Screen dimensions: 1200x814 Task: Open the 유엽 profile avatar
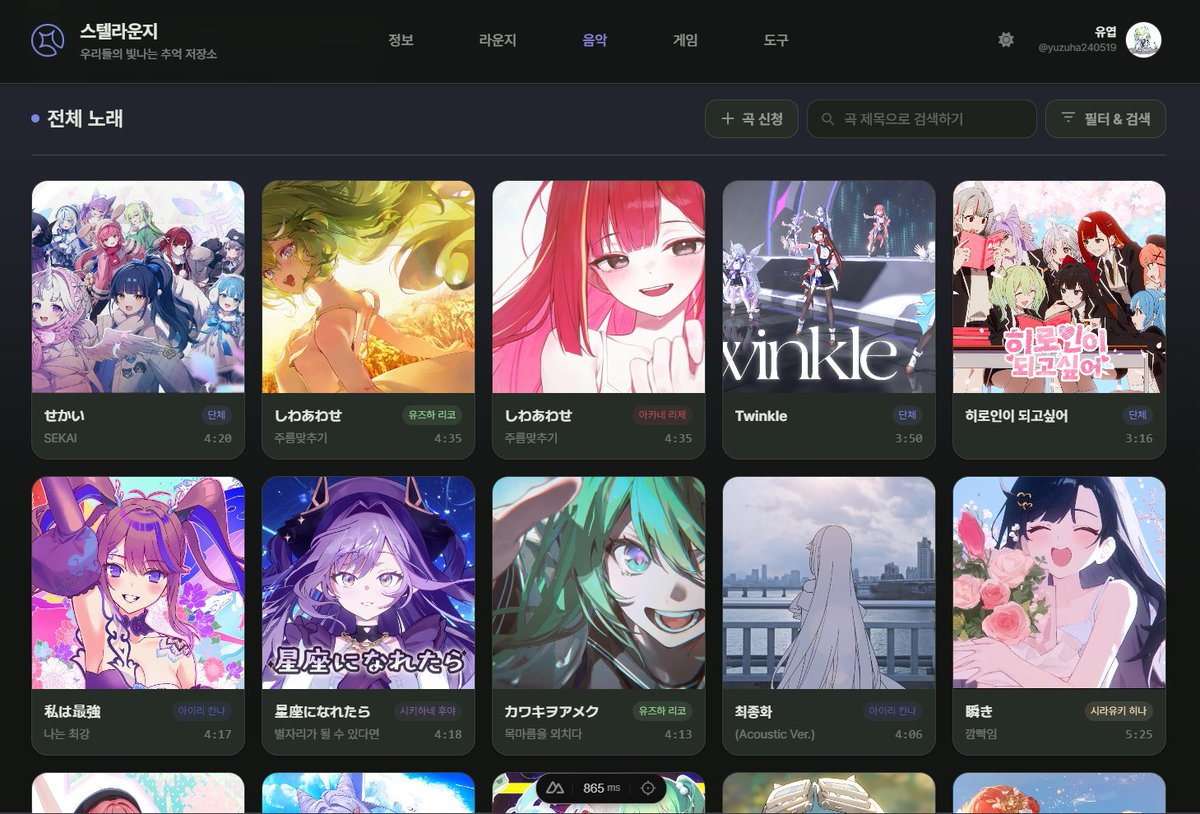click(x=1143, y=40)
